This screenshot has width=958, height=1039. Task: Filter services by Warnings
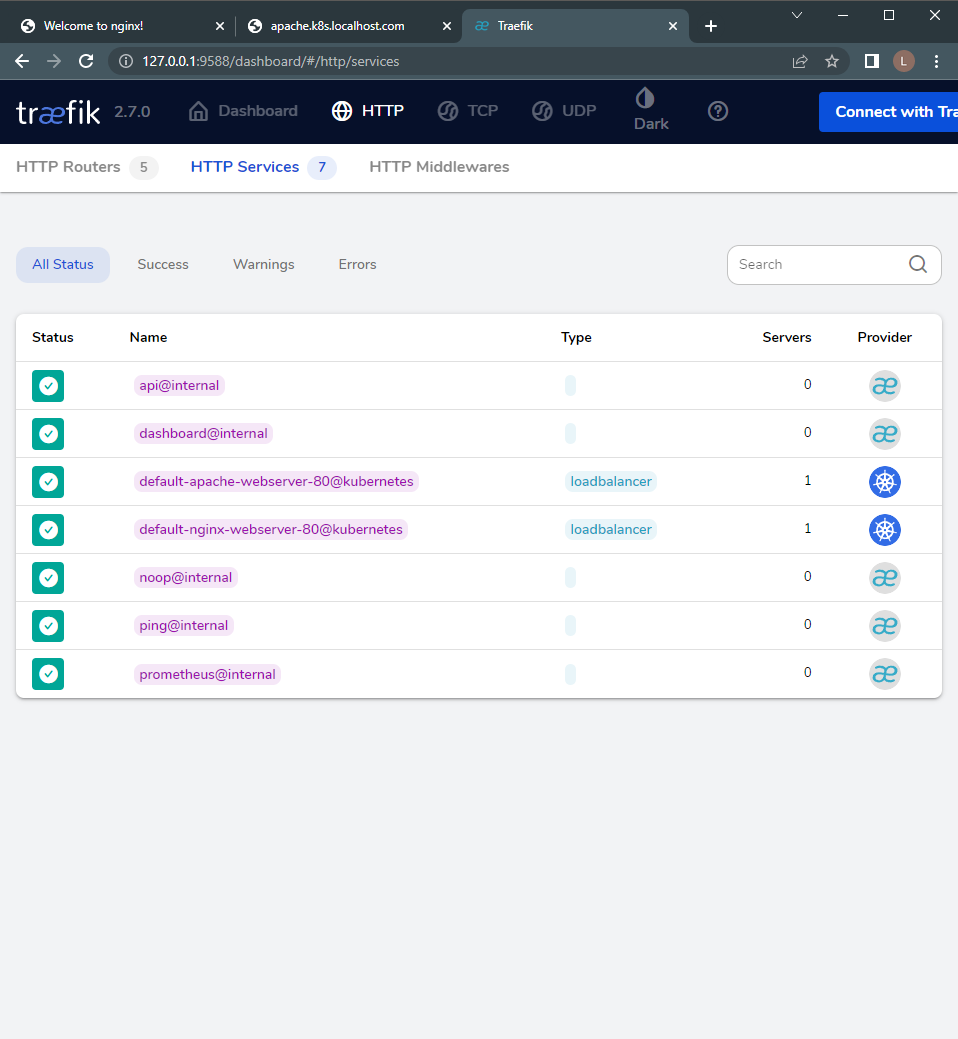tap(264, 264)
